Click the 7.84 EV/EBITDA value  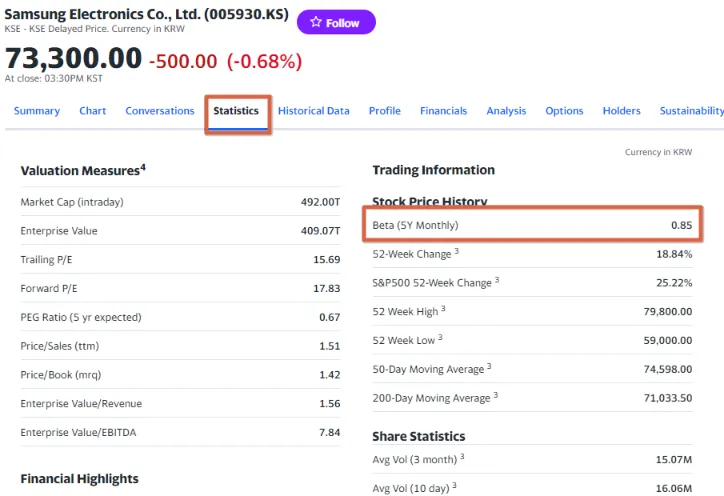tap(330, 432)
